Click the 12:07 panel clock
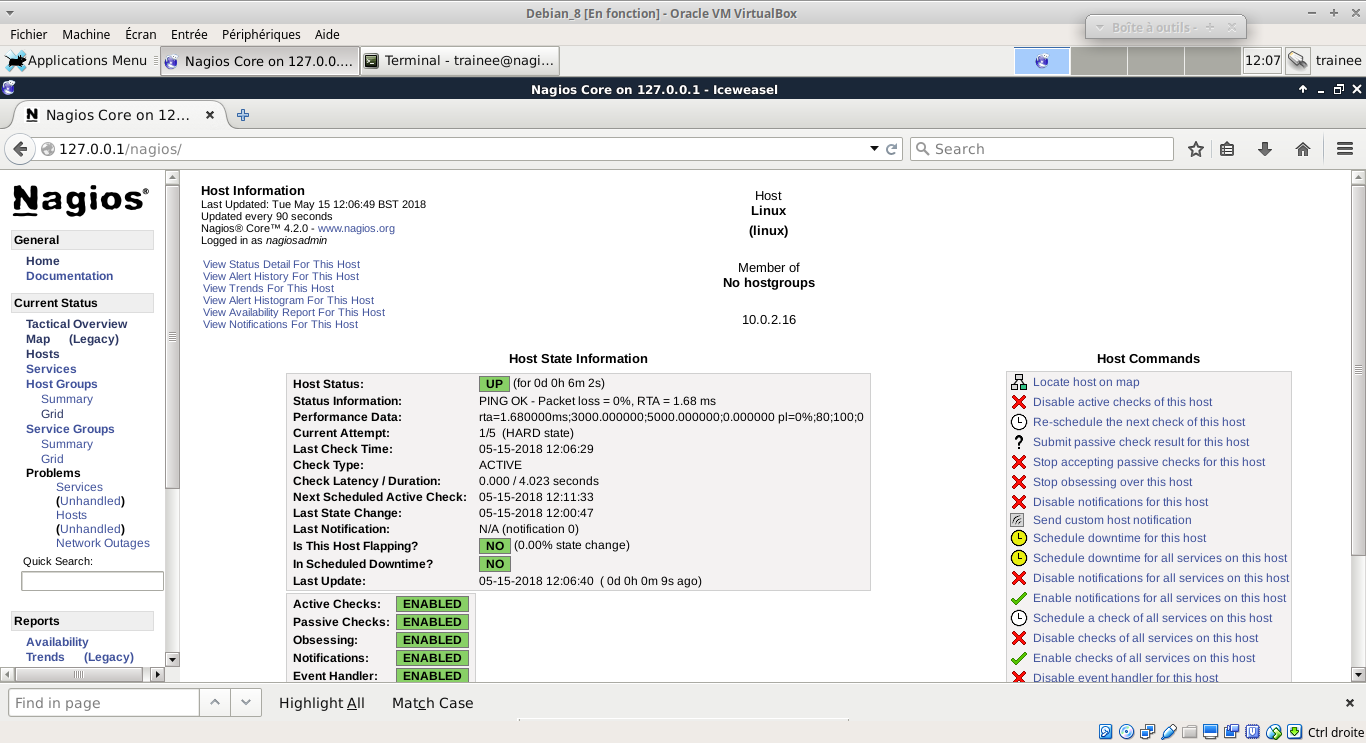The width and height of the screenshot is (1366, 743). point(1262,61)
